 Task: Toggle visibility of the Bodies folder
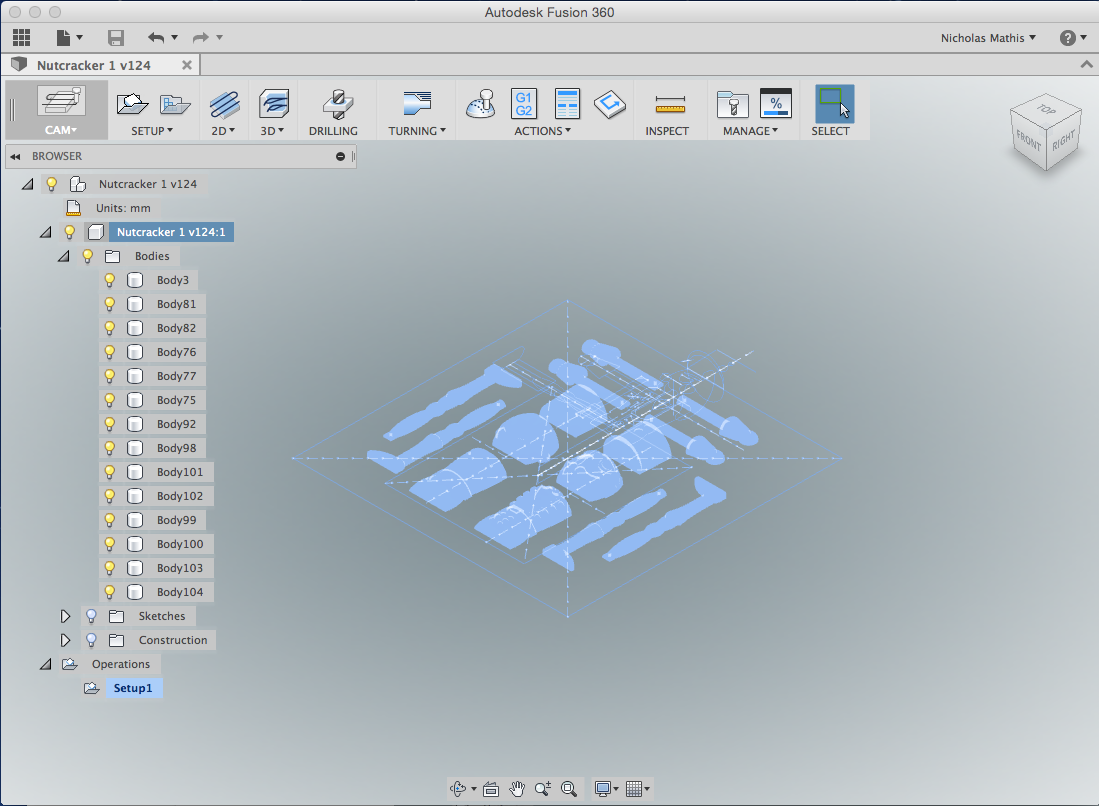[x=88, y=257]
